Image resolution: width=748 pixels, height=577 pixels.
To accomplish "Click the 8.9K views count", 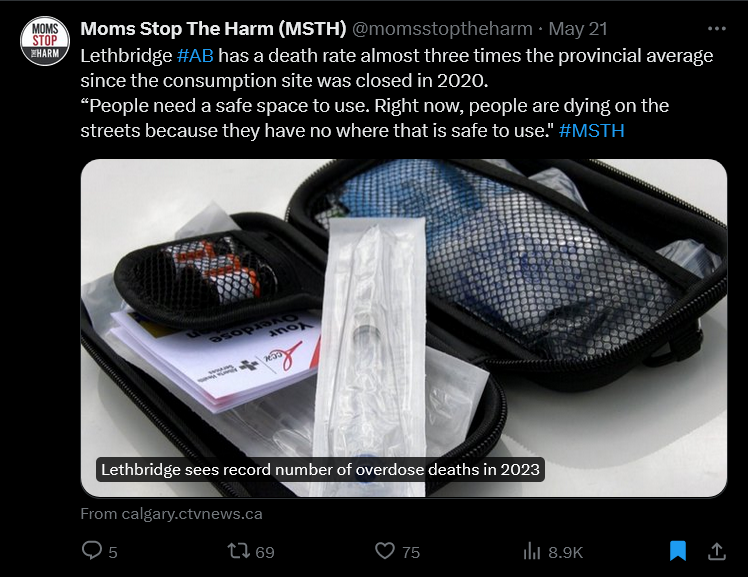I will coord(565,552).
